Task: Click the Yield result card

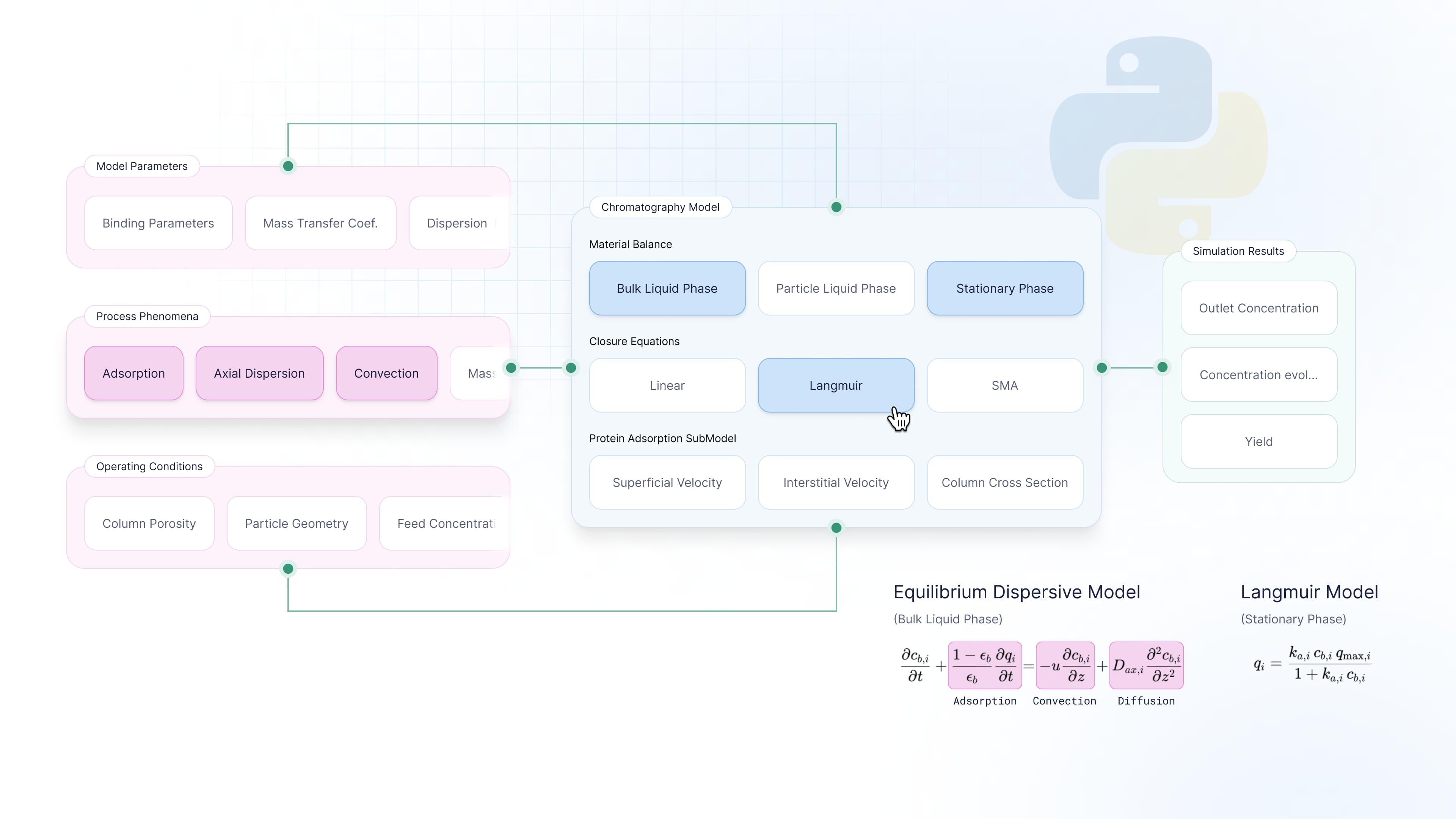Action: tap(1259, 441)
